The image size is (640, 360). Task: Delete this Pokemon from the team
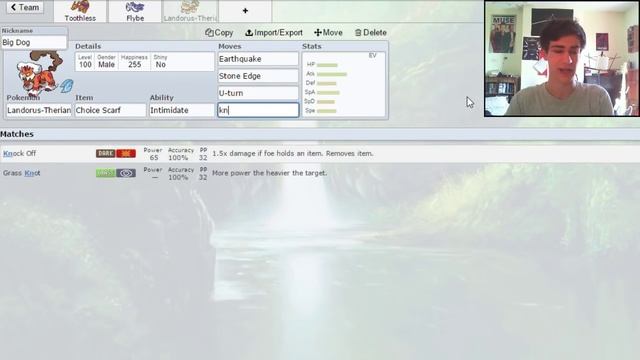pyautogui.click(x=370, y=33)
